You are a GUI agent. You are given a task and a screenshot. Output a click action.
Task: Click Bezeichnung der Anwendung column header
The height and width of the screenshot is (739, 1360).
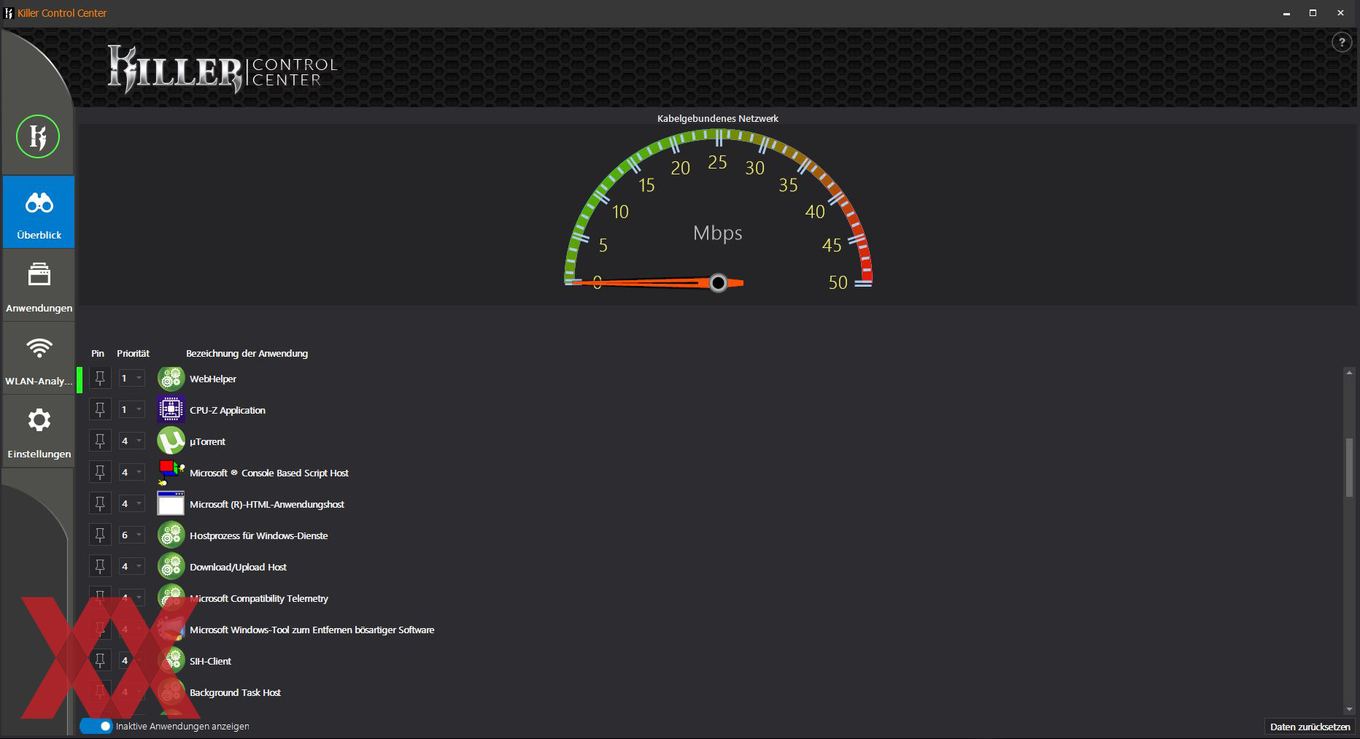247,353
